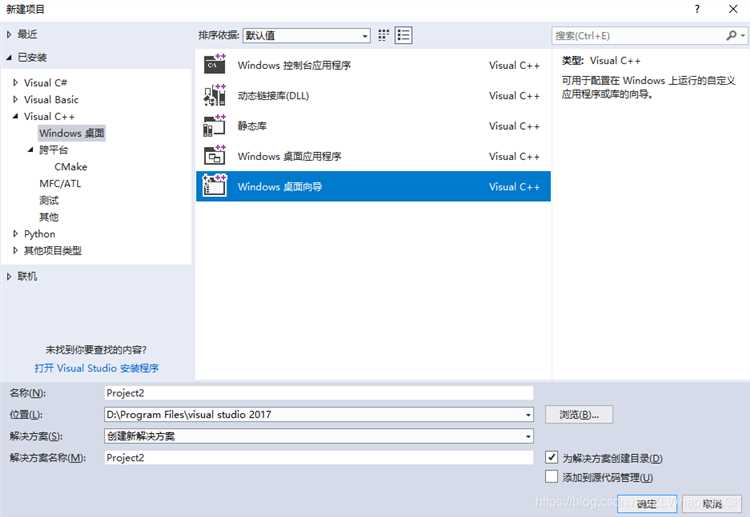Expand the other project types node arrow
This screenshot has width=750, height=517.
[x=15, y=251]
